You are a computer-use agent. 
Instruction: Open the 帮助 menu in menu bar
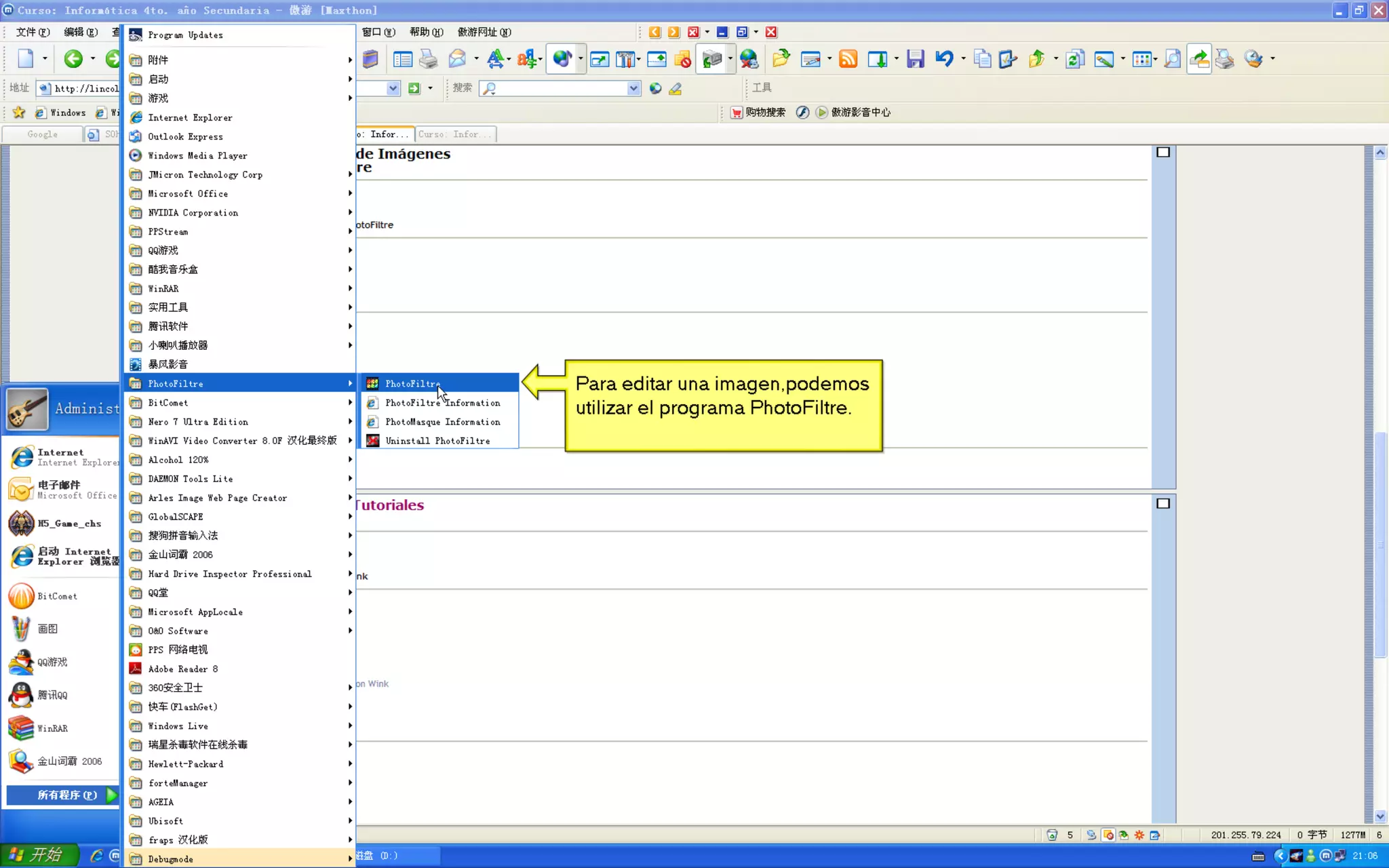point(425,32)
